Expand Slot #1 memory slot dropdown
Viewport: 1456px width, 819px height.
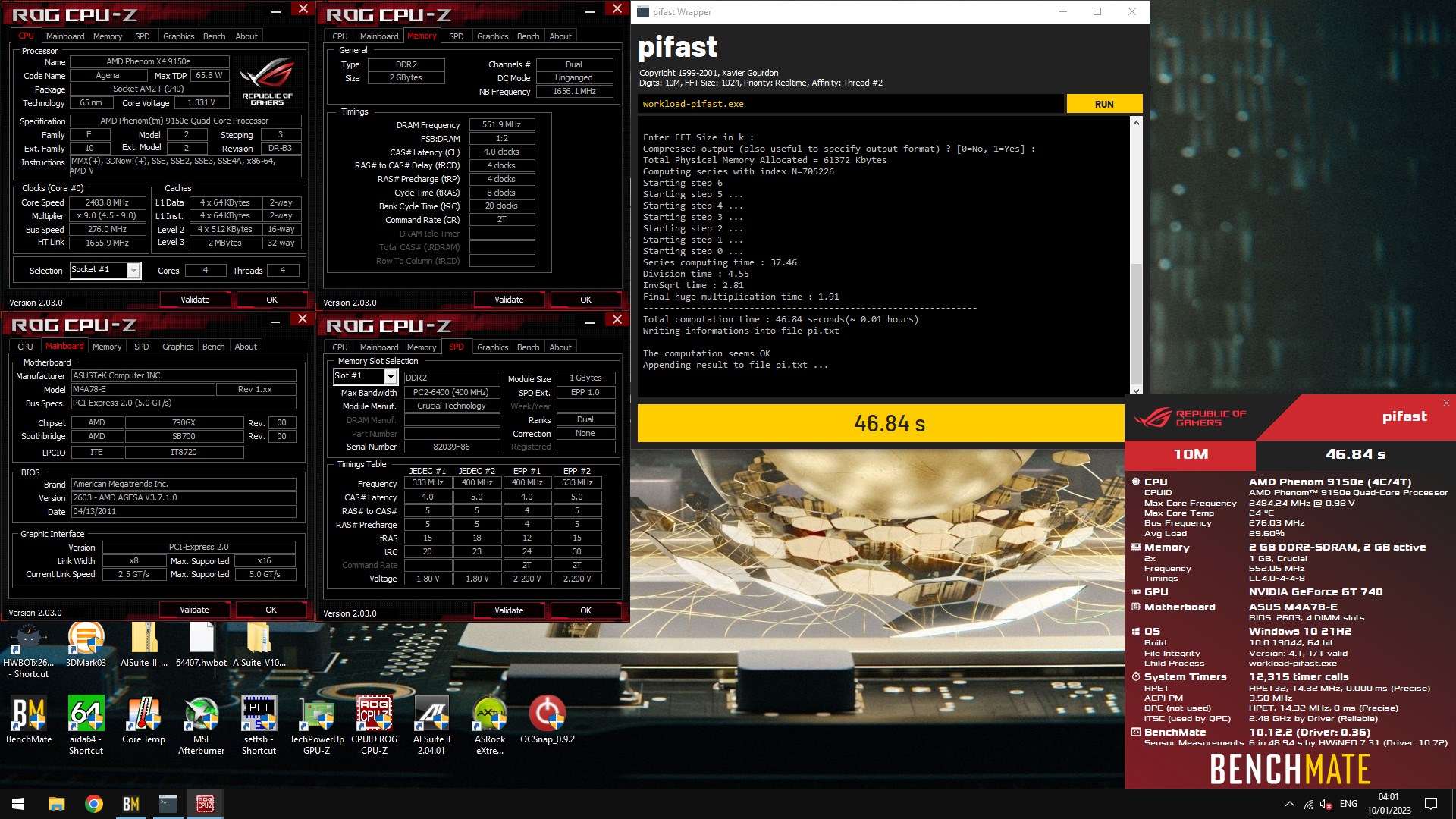(x=391, y=377)
